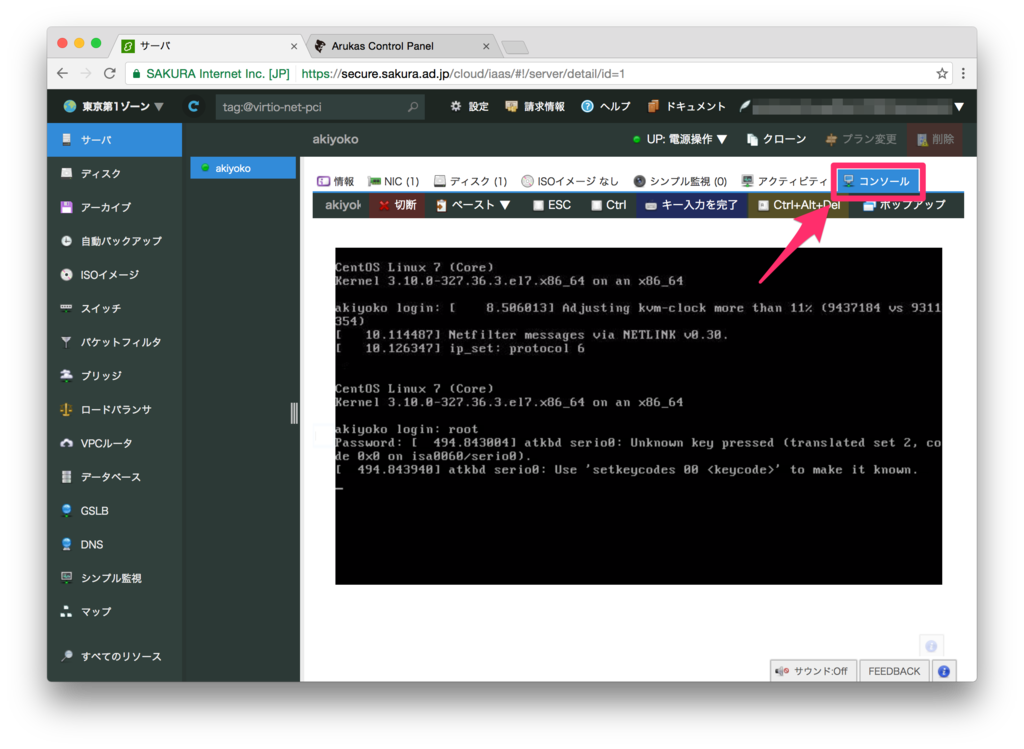Viewport: 1024px width, 749px height.
Task: Go back with browser back arrow
Action: point(62,73)
